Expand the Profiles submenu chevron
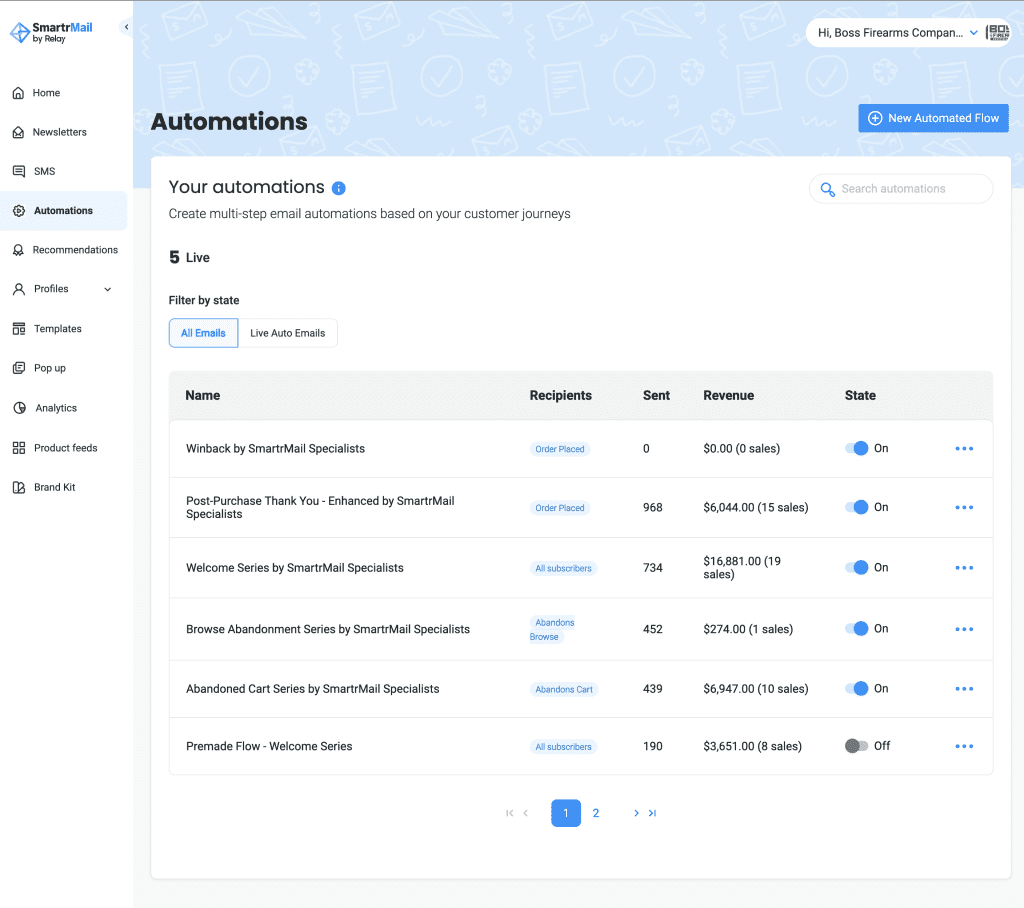Image resolution: width=1024 pixels, height=908 pixels. (x=108, y=289)
